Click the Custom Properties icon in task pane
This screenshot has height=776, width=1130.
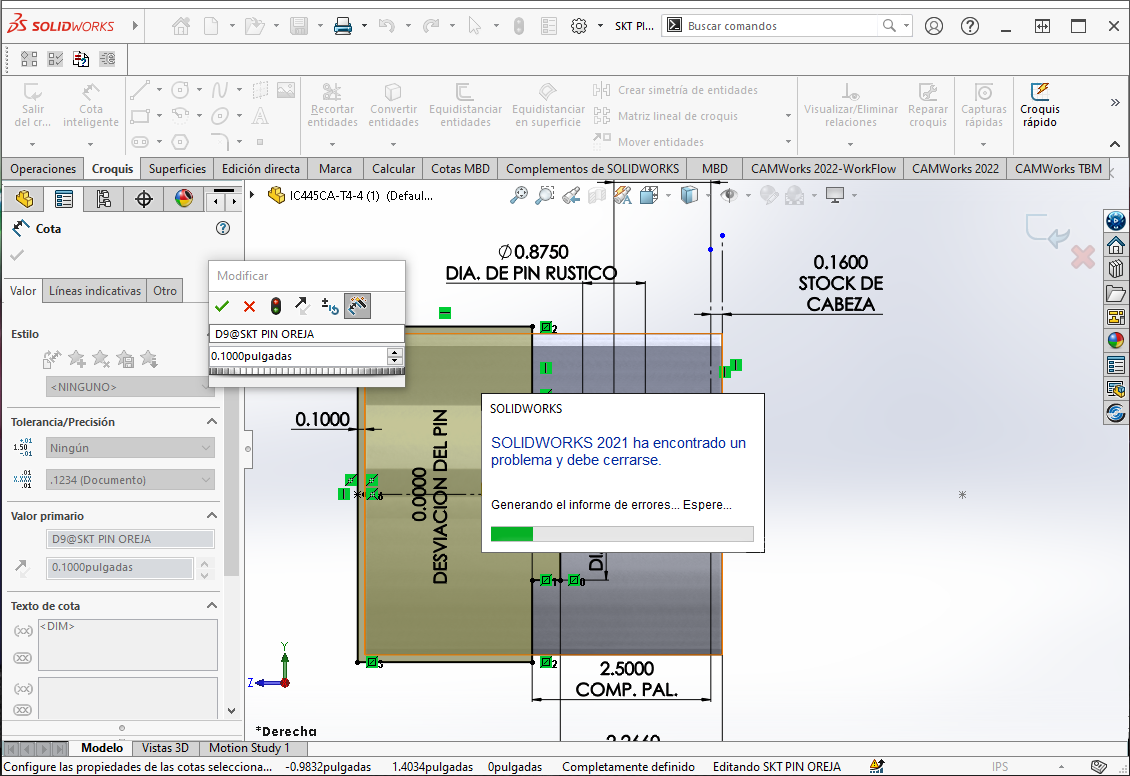click(x=1116, y=365)
